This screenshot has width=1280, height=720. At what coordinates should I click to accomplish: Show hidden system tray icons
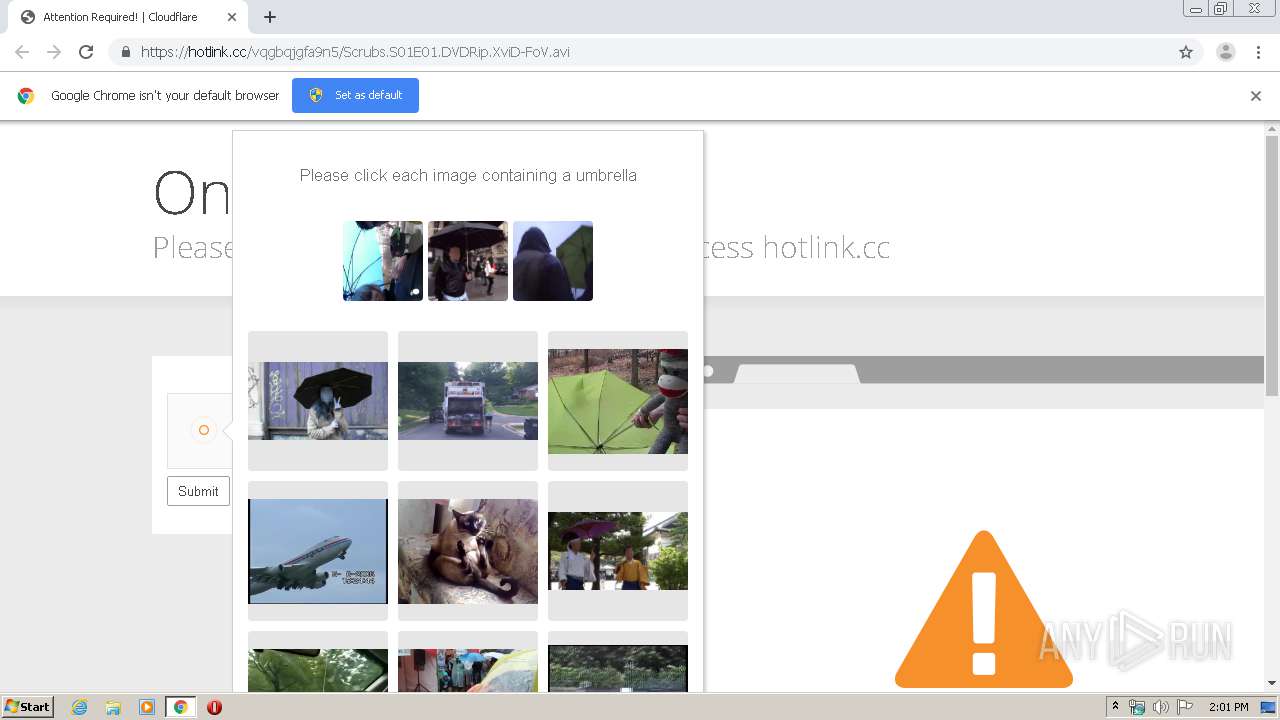click(x=1115, y=707)
